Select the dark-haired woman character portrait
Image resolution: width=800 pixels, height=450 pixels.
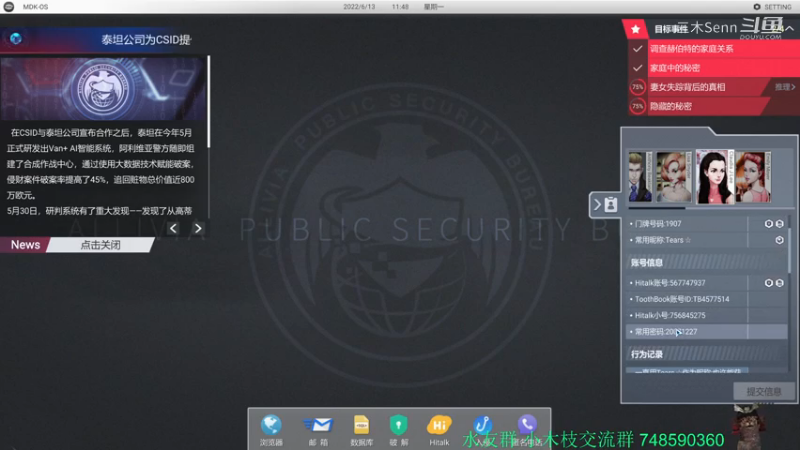point(714,177)
